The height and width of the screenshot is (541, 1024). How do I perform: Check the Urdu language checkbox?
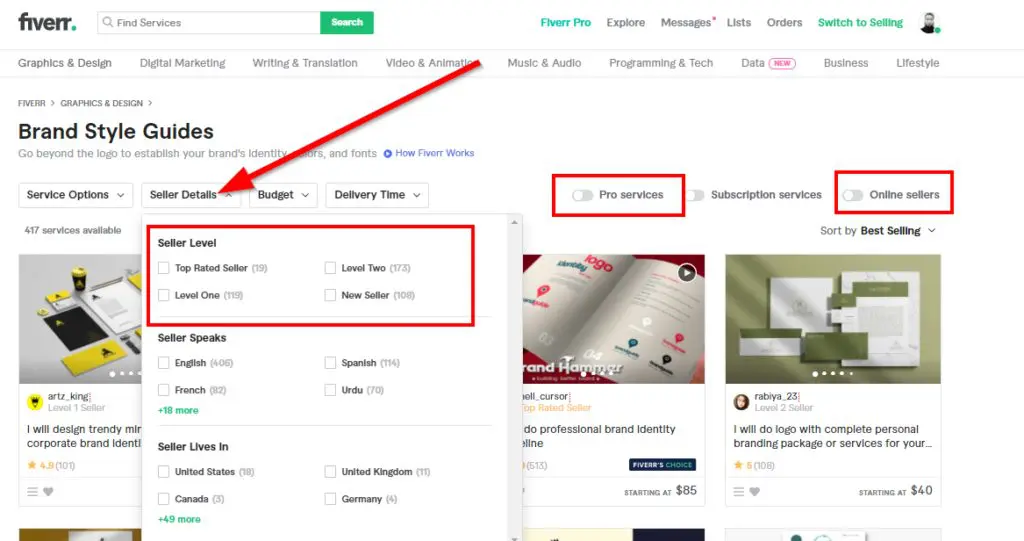click(x=330, y=390)
